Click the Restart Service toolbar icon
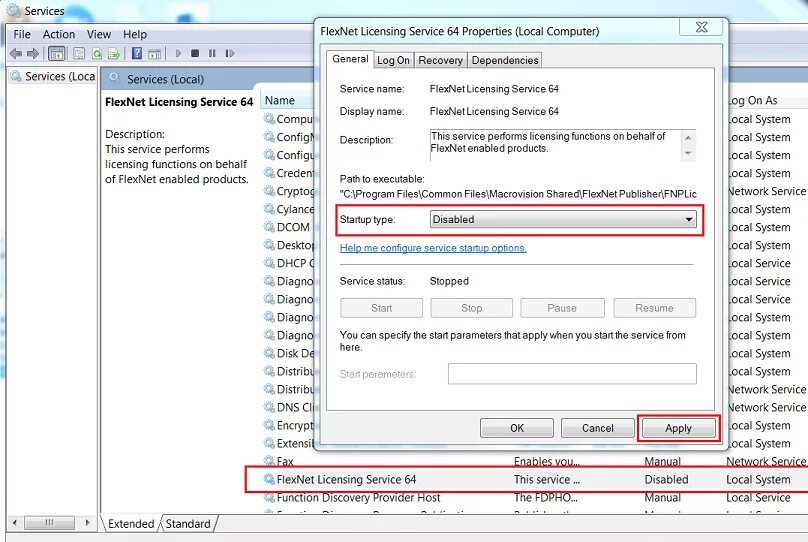 pyautogui.click(x=230, y=53)
